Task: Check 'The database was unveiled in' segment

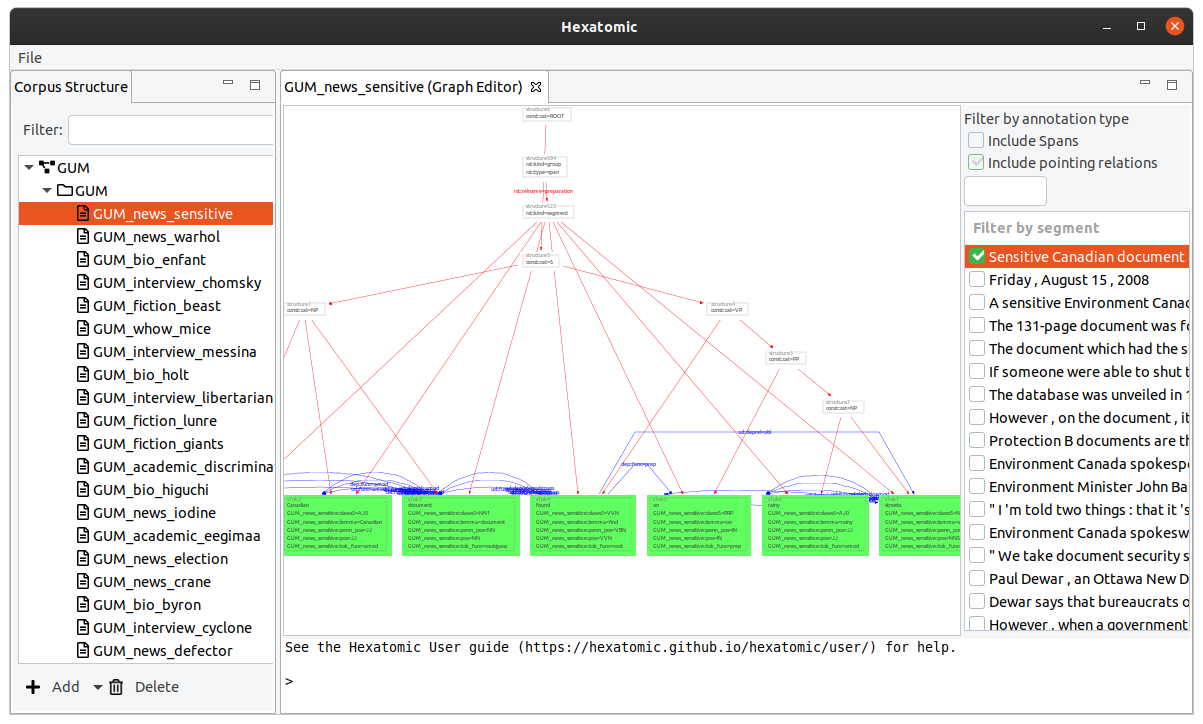Action: click(977, 395)
